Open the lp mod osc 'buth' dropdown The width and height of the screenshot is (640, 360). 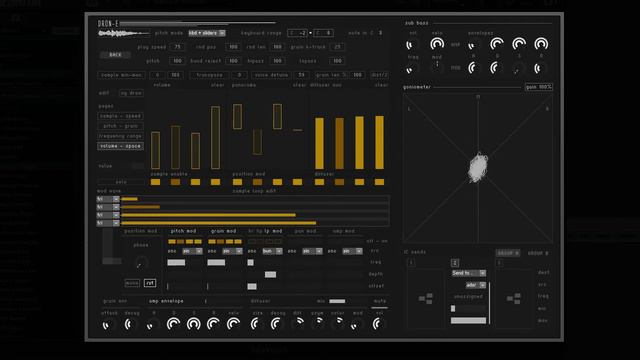pos(272,251)
